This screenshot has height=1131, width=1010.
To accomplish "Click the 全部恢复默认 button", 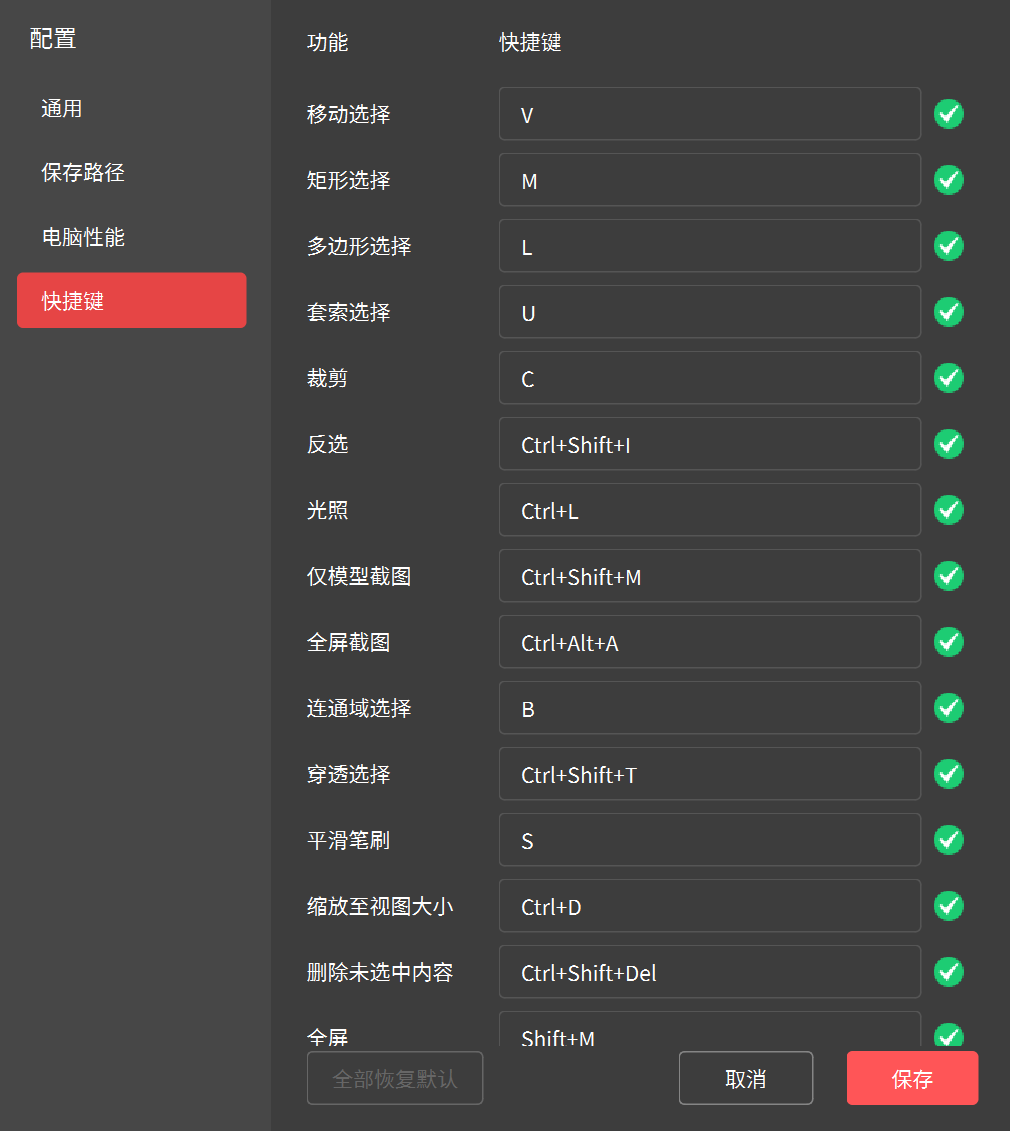I will tap(394, 1078).
